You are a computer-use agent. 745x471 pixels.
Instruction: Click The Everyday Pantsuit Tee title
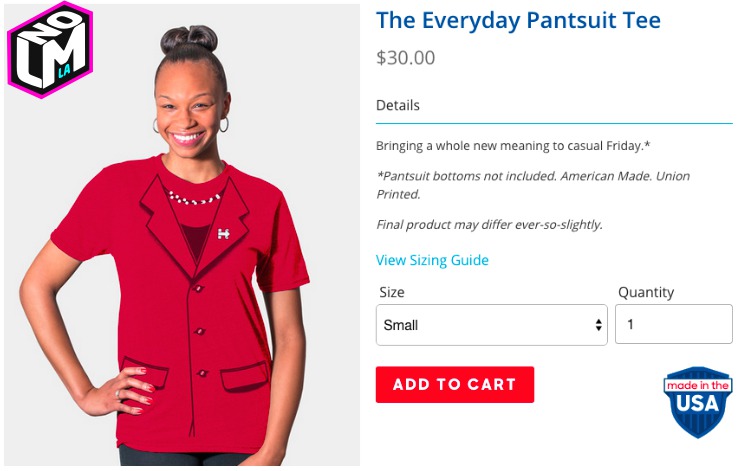coord(518,20)
